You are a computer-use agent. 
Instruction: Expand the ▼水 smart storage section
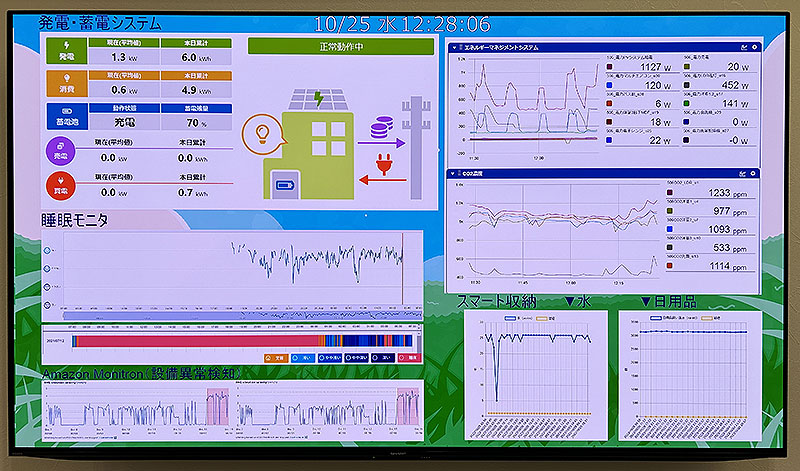578,300
